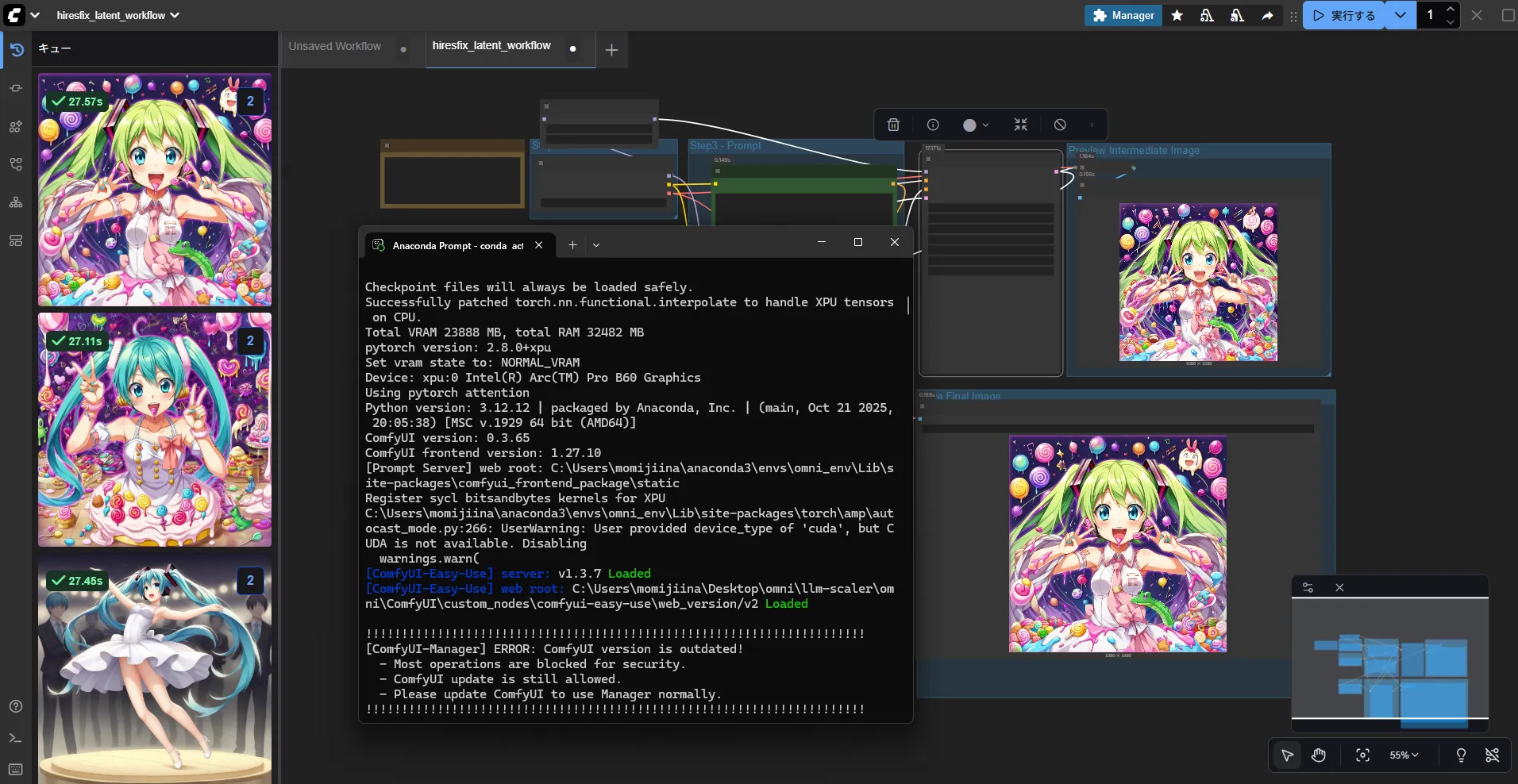The height and width of the screenshot is (784, 1518).
Task: Select the 27.11s blue-haired queue thumbnail
Action: coord(155,429)
